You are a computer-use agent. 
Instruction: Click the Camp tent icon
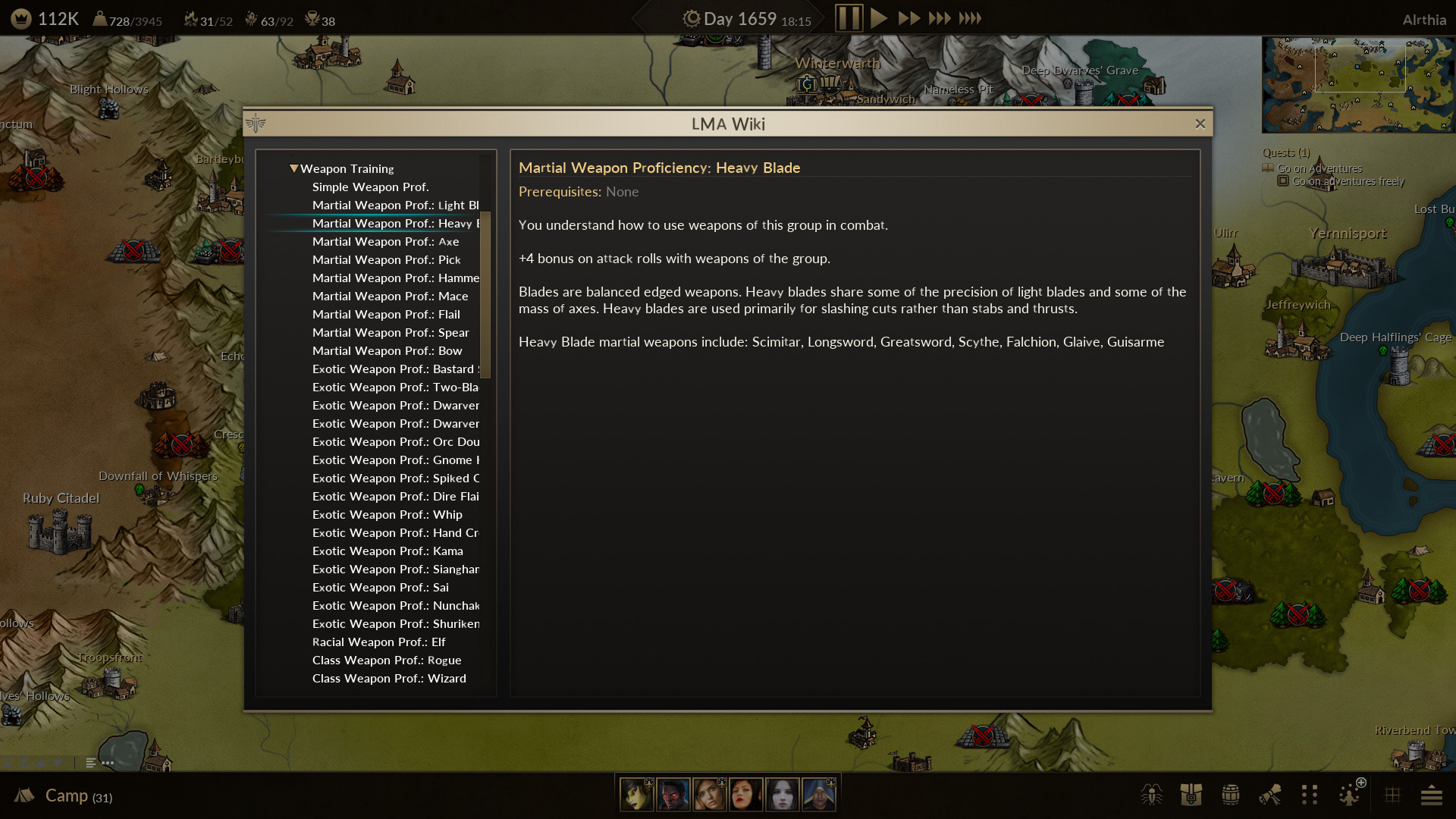tap(24, 795)
